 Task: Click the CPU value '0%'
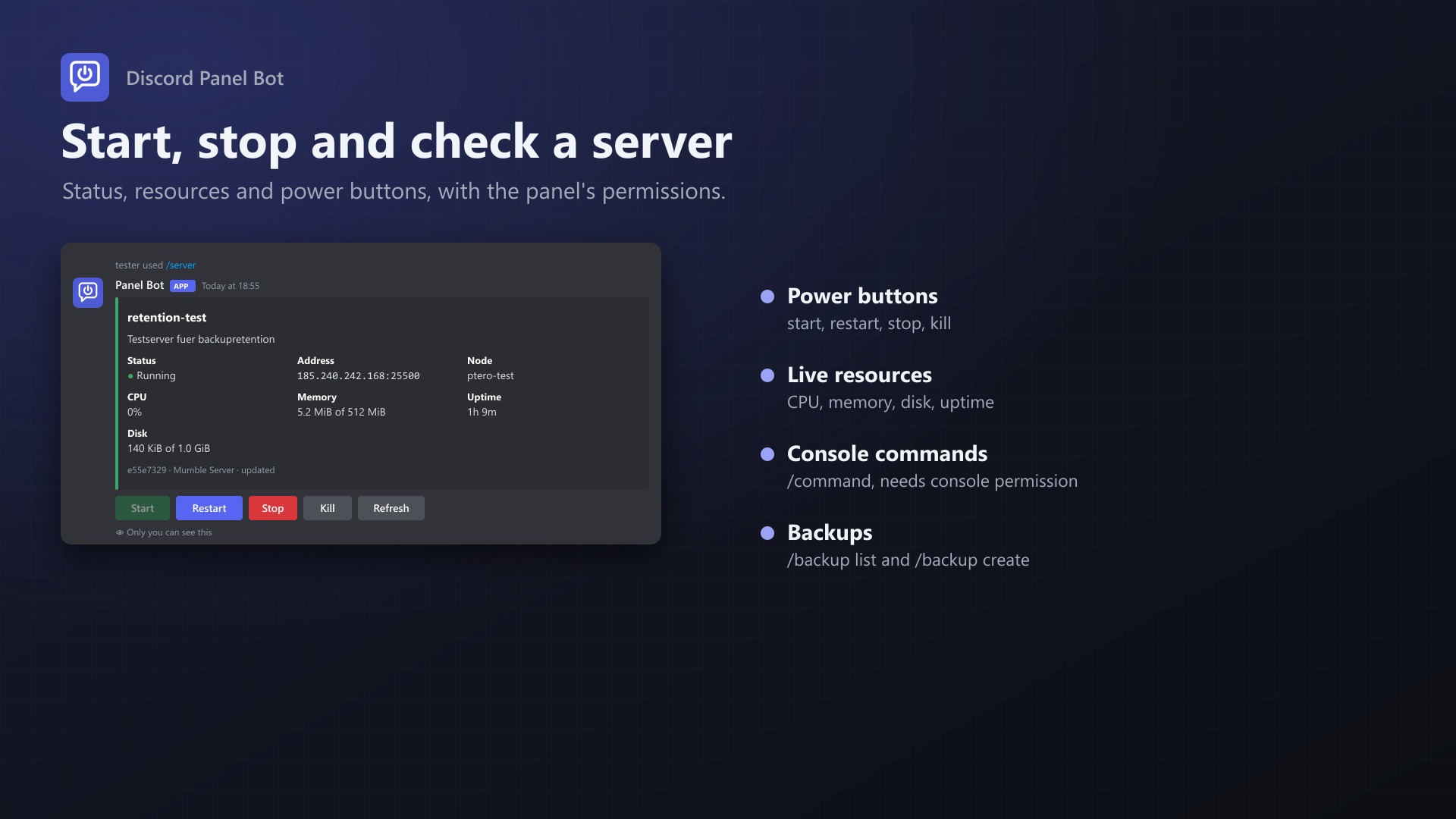click(x=134, y=413)
